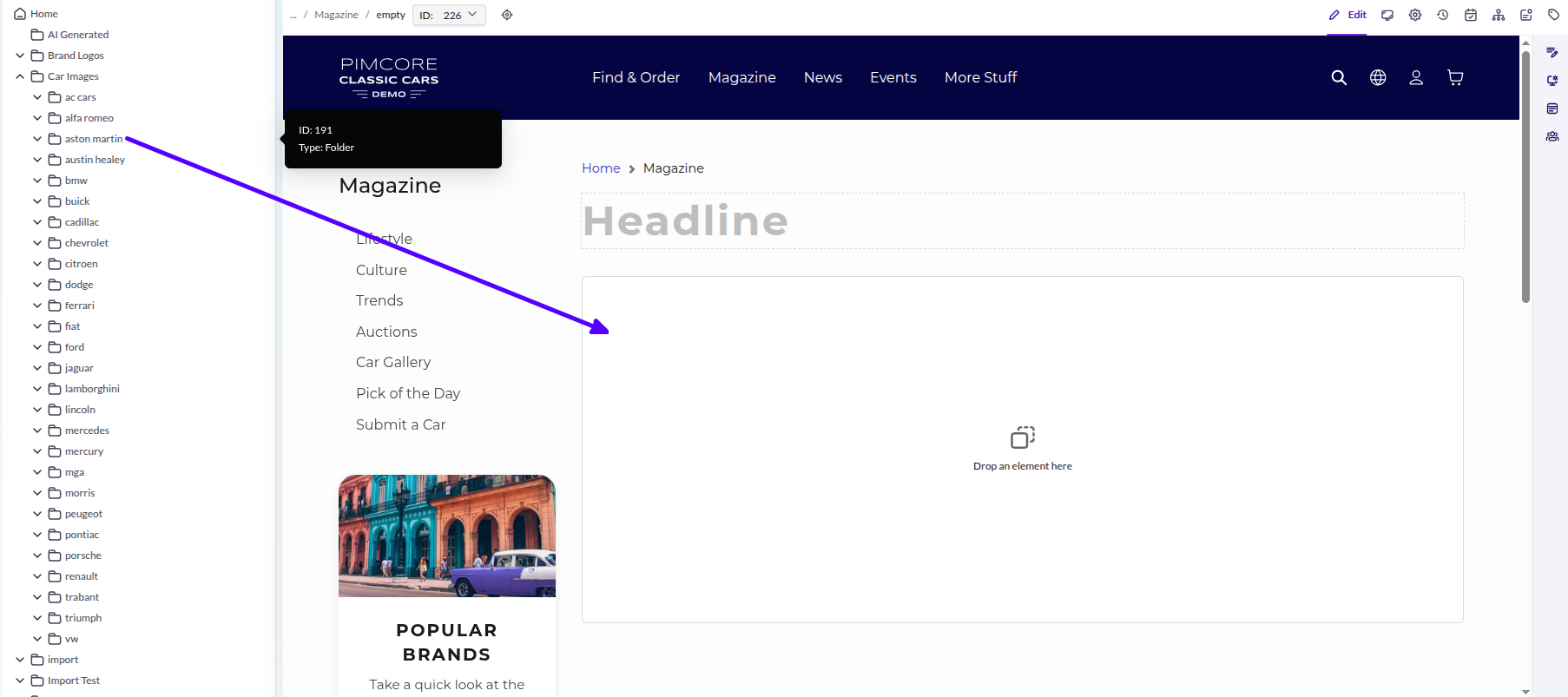1568x697 pixels.
Task: Select the lamborghini folder
Action: click(x=84, y=389)
